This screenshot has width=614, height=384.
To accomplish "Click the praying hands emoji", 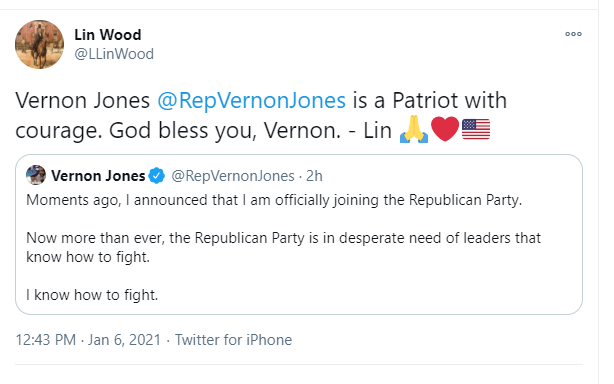I will click(x=414, y=129).
